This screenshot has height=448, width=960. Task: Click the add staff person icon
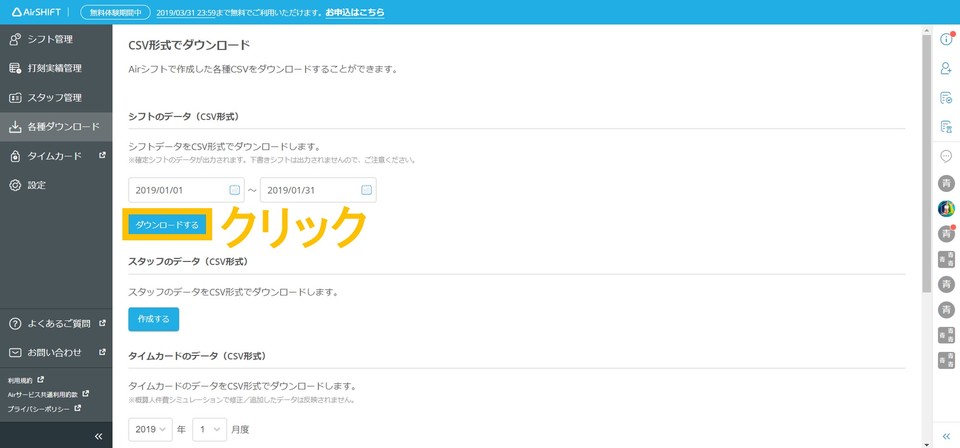[x=946, y=69]
